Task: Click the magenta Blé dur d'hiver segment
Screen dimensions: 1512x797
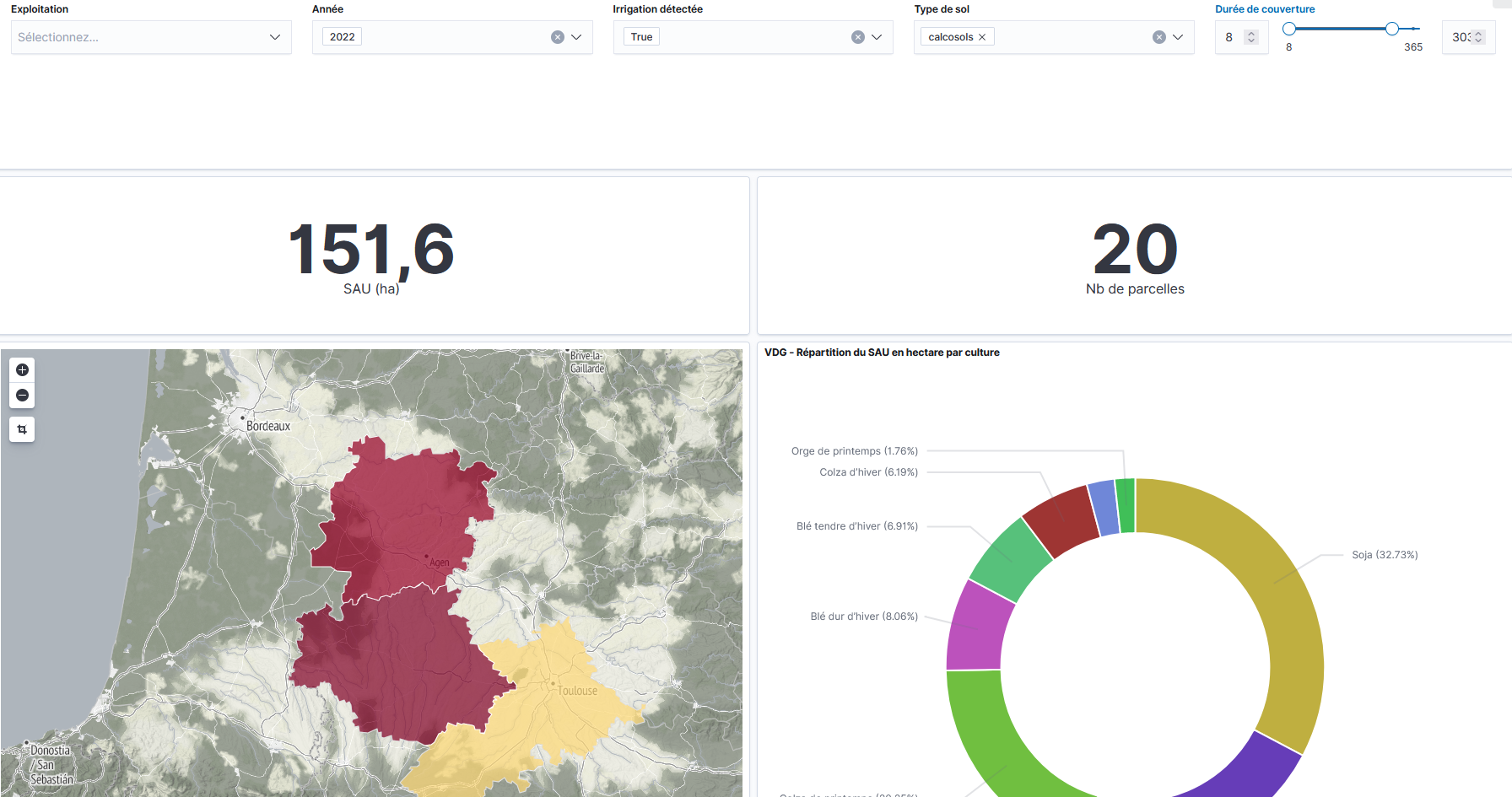Action: [979, 628]
